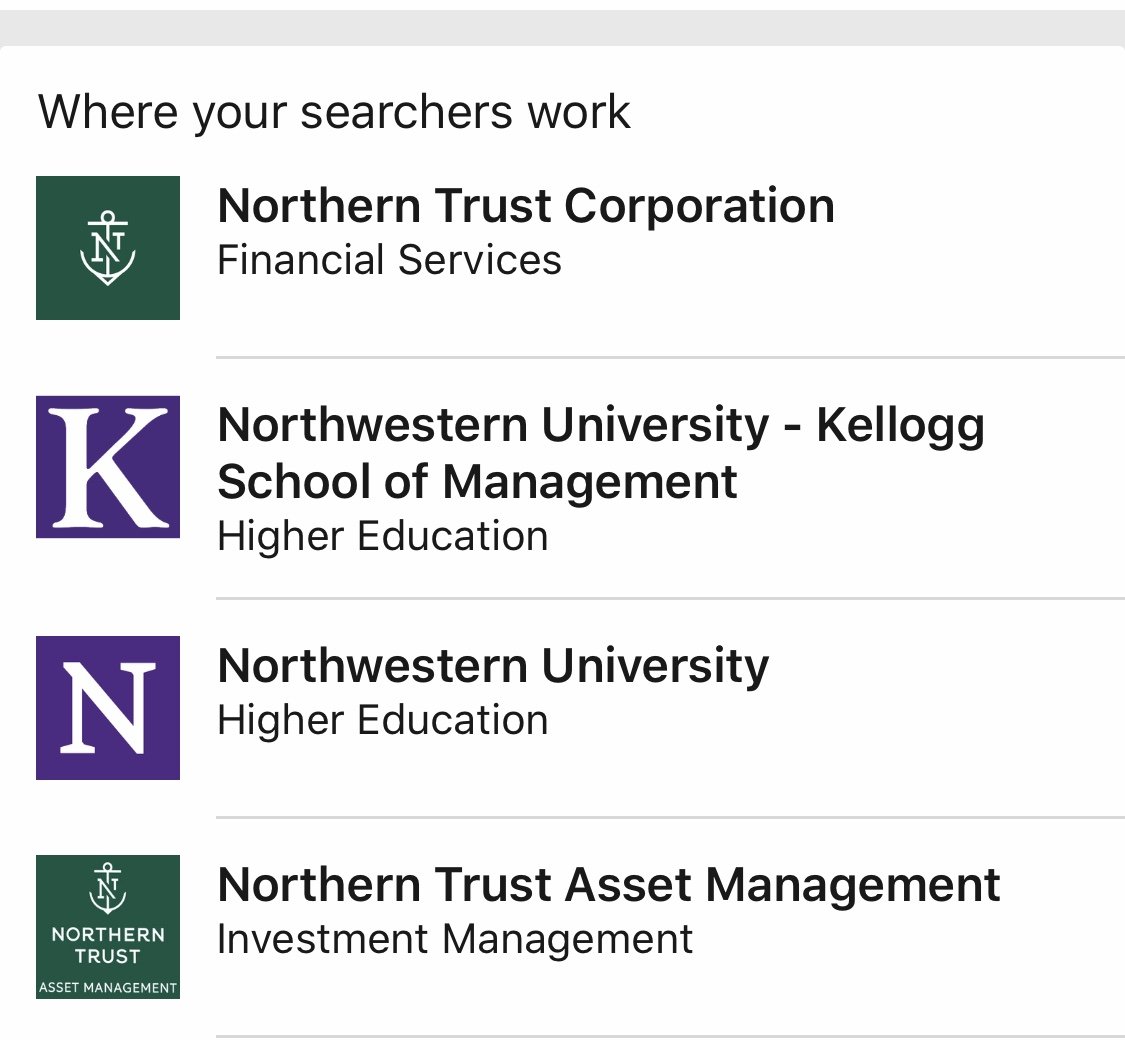This screenshot has width=1125, height=1040.
Task: View the Northern Trust Asset Management name
Action: coord(608,885)
